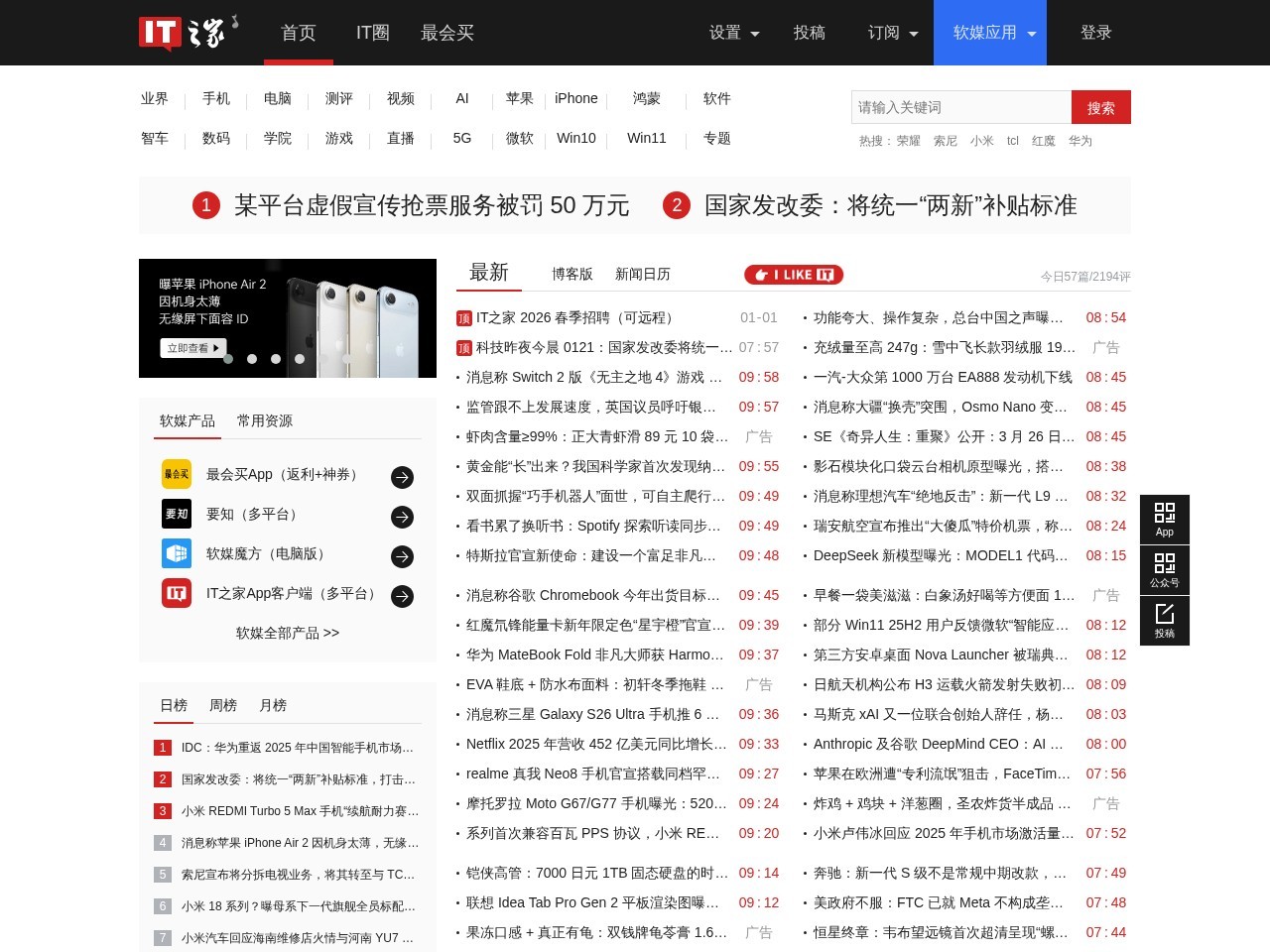Click the arrow next to 最会买App
1270x952 pixels.
coord(402,477)
